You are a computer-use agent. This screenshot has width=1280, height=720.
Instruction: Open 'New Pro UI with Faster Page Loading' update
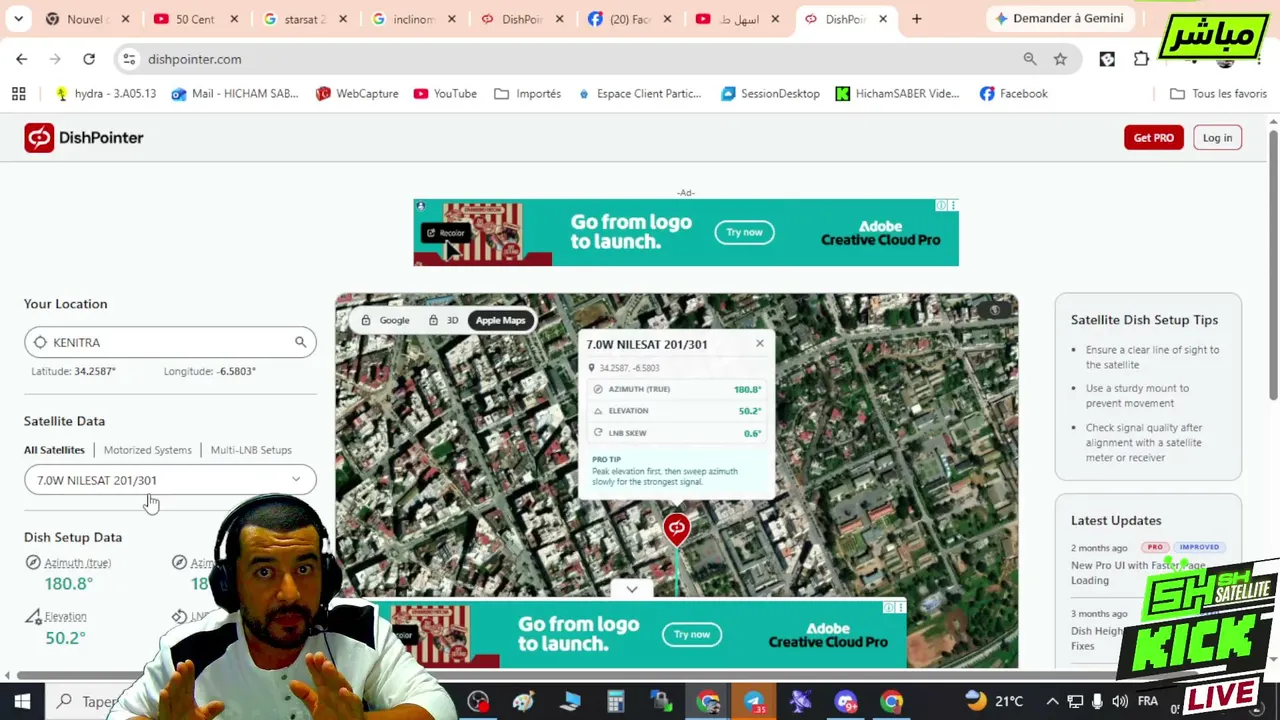click(x=1138, y=573)
